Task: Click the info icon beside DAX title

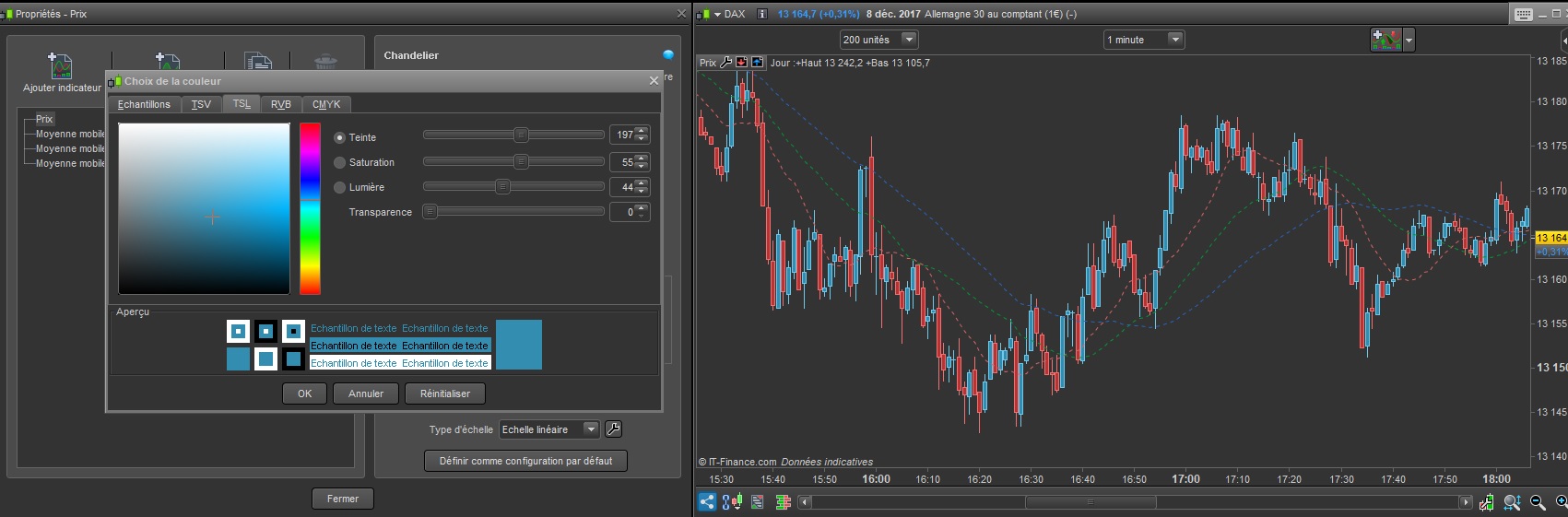Action: [762, 14]
